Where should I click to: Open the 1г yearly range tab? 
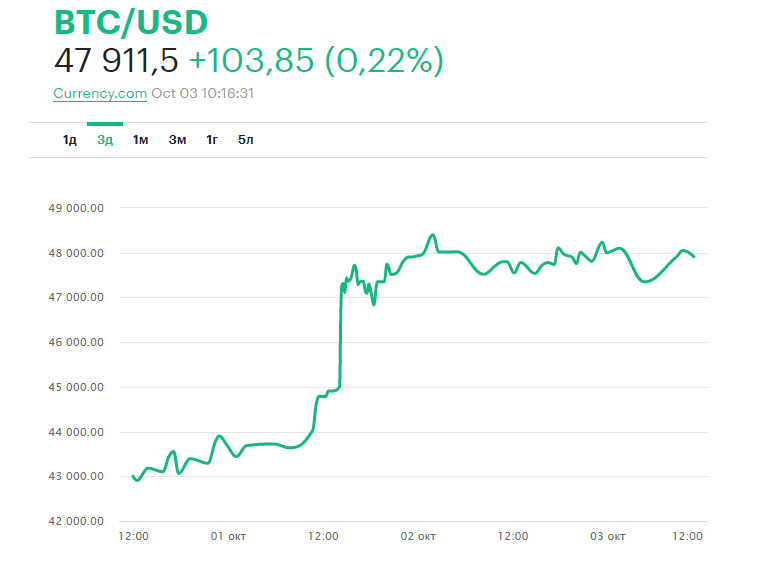click(x=212, y=139)
